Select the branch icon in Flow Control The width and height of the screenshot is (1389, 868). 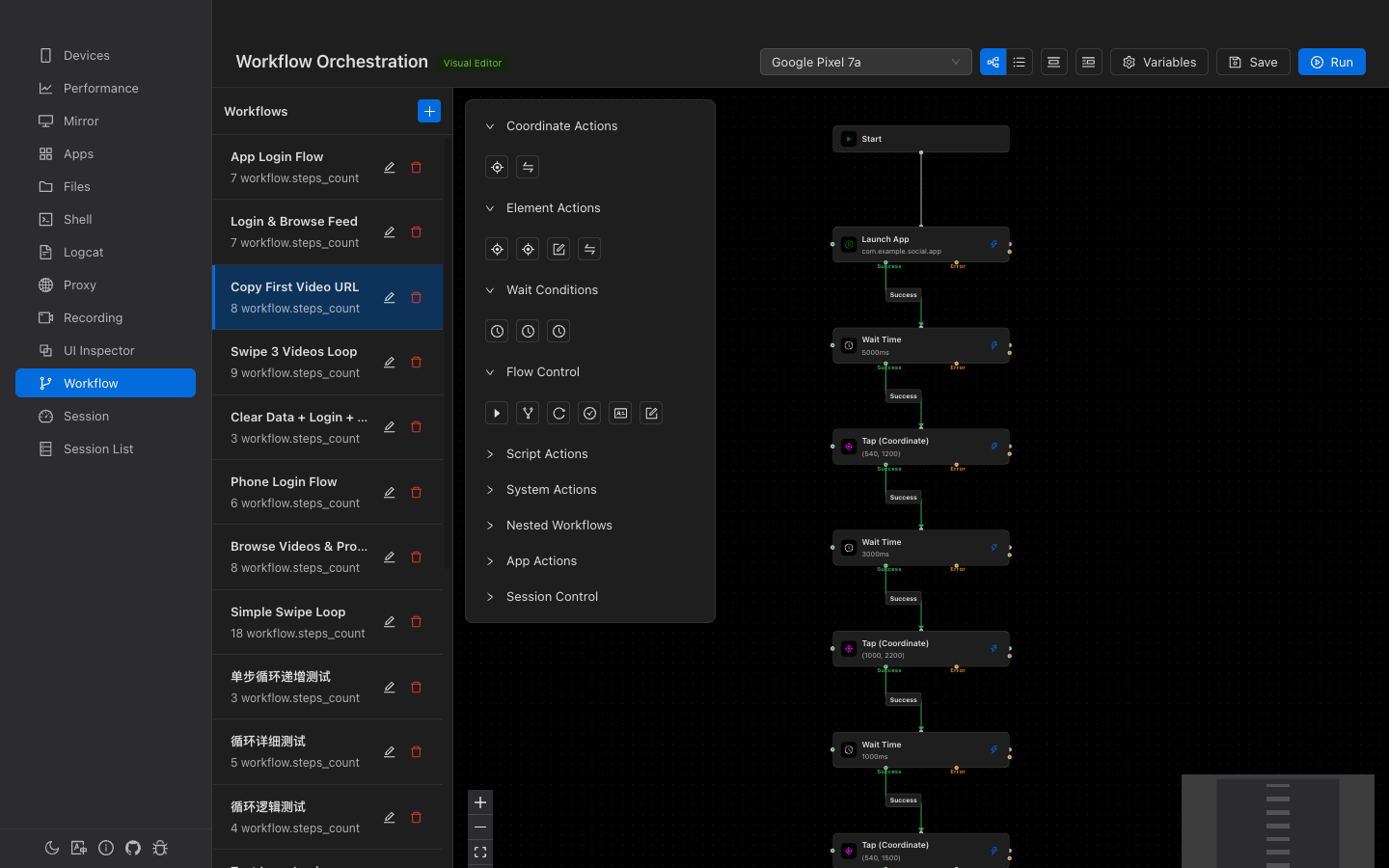(528, 413)
